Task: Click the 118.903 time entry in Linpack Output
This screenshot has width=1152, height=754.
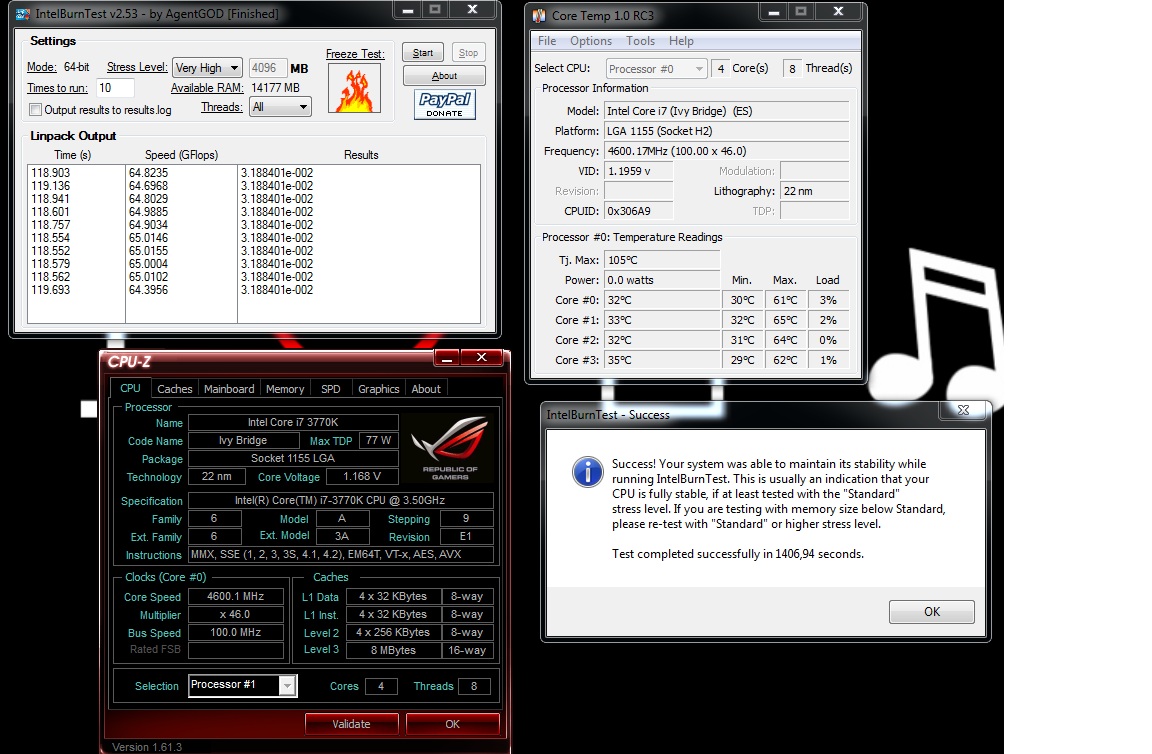Action: pos(51,173)
